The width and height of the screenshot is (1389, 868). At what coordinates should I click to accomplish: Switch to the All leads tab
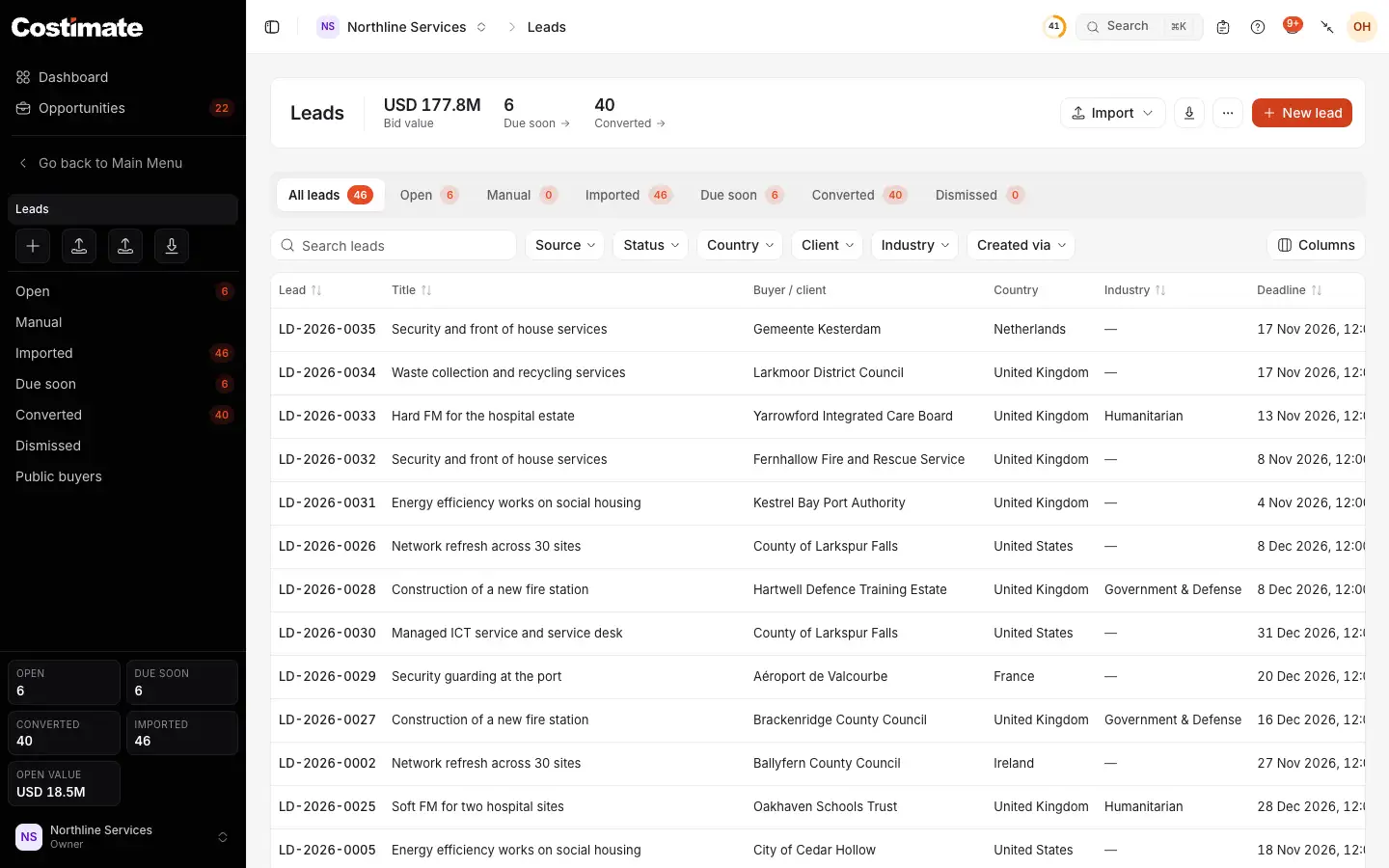pos(330,195)
